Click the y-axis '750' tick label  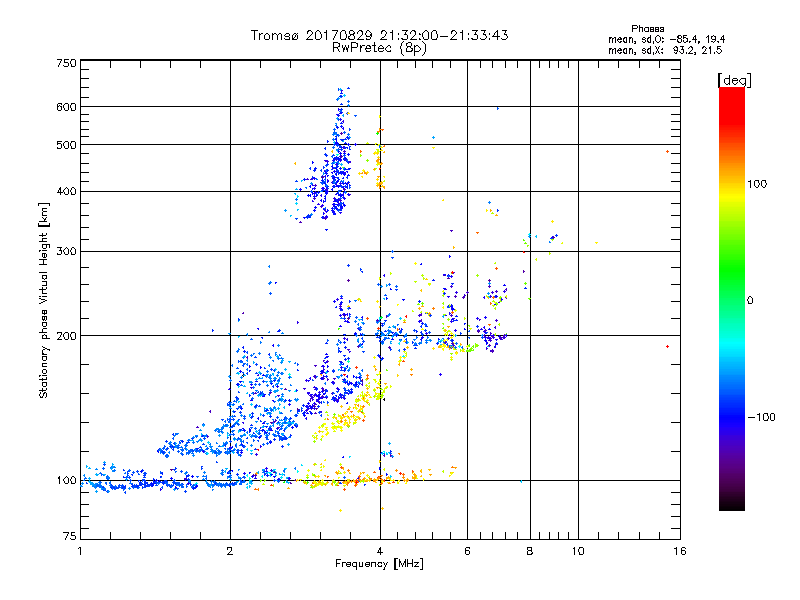tap(67, 63)
